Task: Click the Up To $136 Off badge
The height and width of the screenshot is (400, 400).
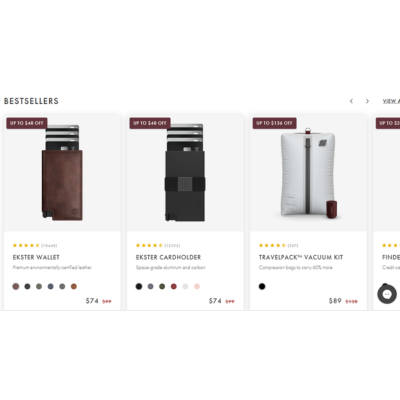Action: pos(275,123)
